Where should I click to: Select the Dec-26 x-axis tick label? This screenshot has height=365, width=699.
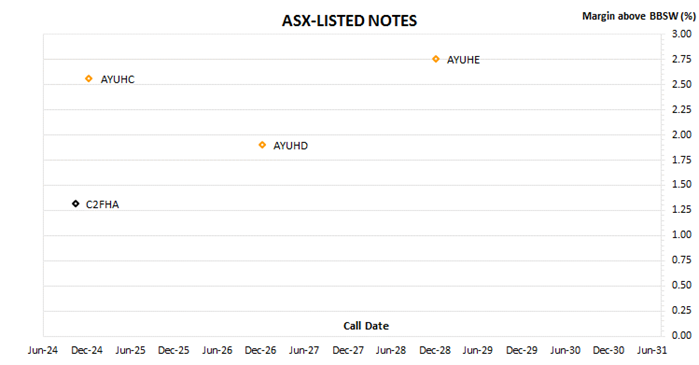coord(260,350)
